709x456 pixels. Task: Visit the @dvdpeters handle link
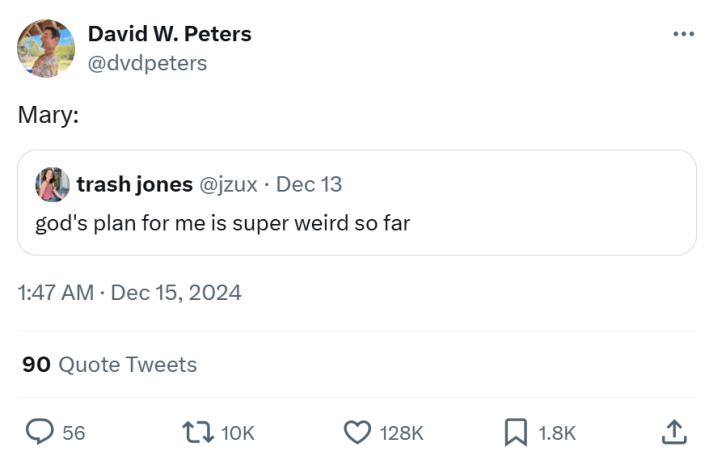[147, 62]
